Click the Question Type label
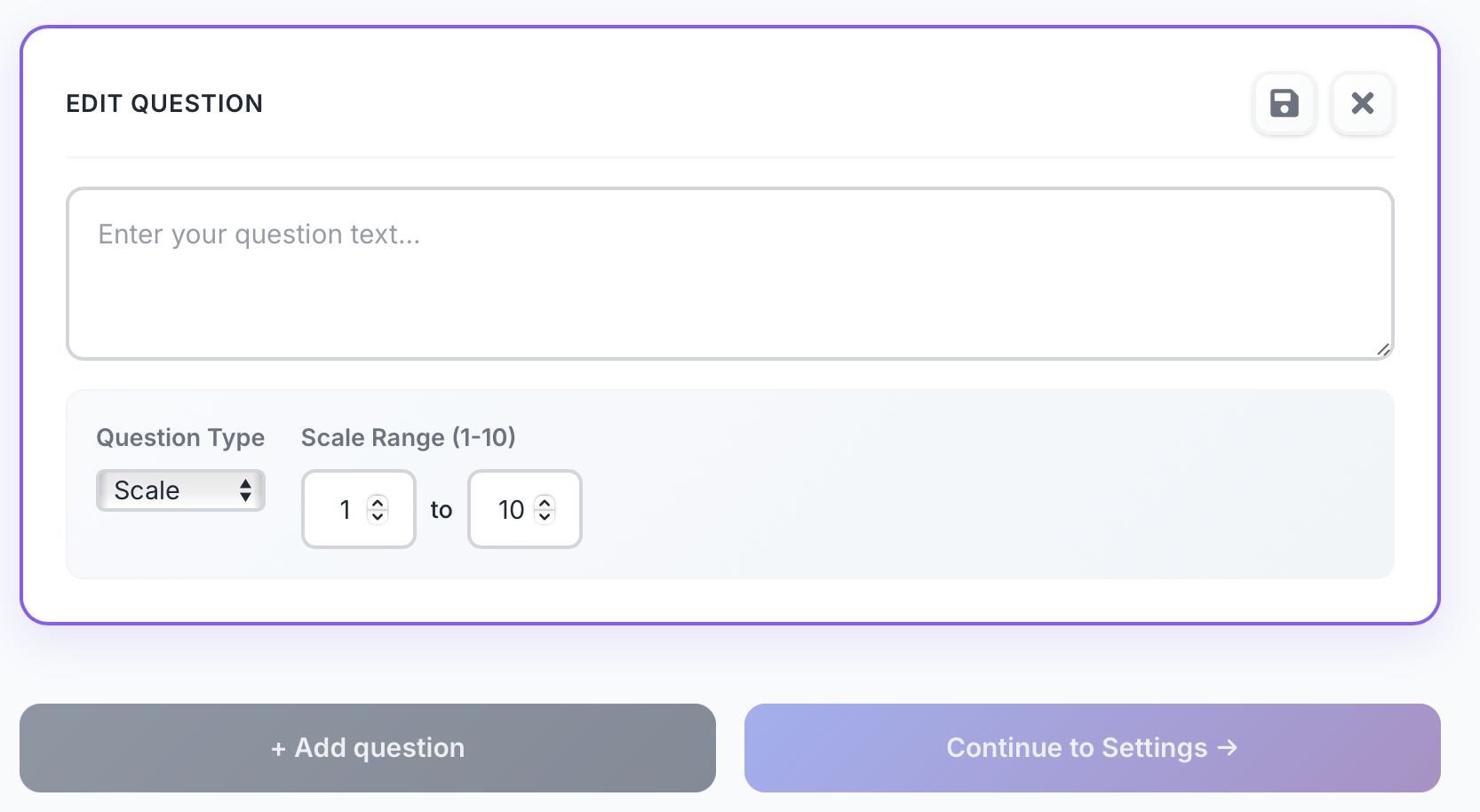The image size is (1480, 812). pyautogui.click(x=180, y=437)
